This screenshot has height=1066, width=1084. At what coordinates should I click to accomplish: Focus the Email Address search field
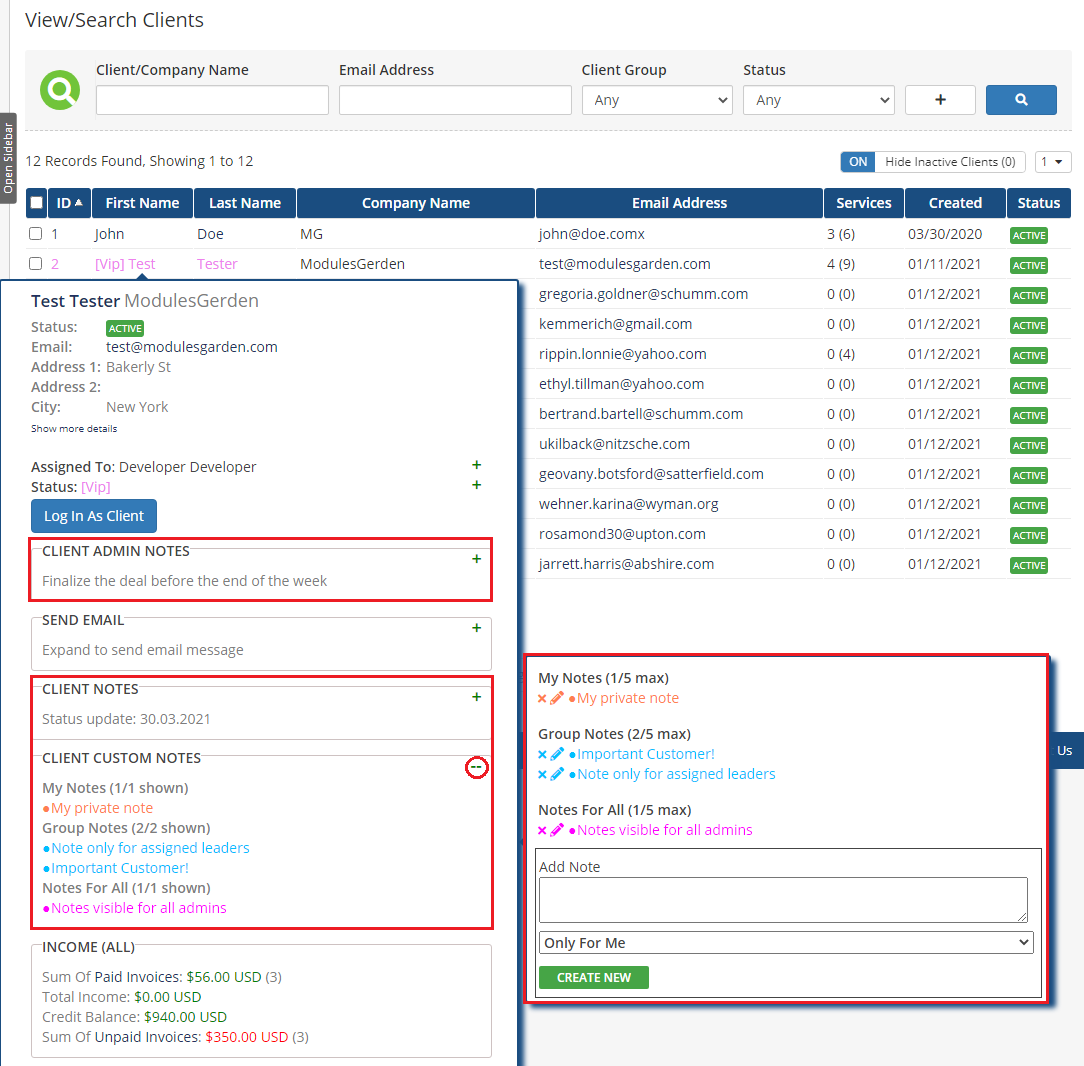(x=455, y=100)
